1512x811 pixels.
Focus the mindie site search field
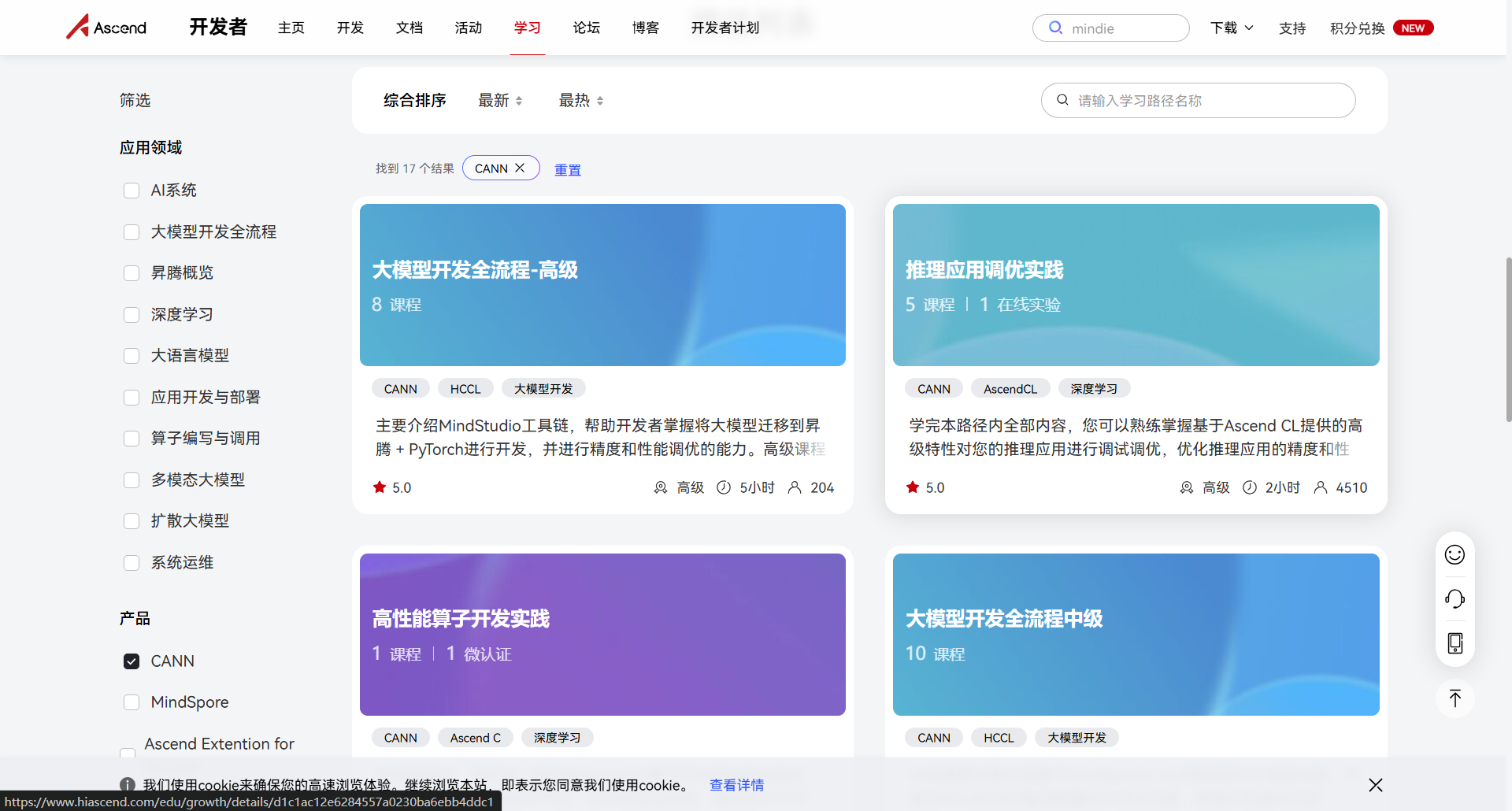1111,28
